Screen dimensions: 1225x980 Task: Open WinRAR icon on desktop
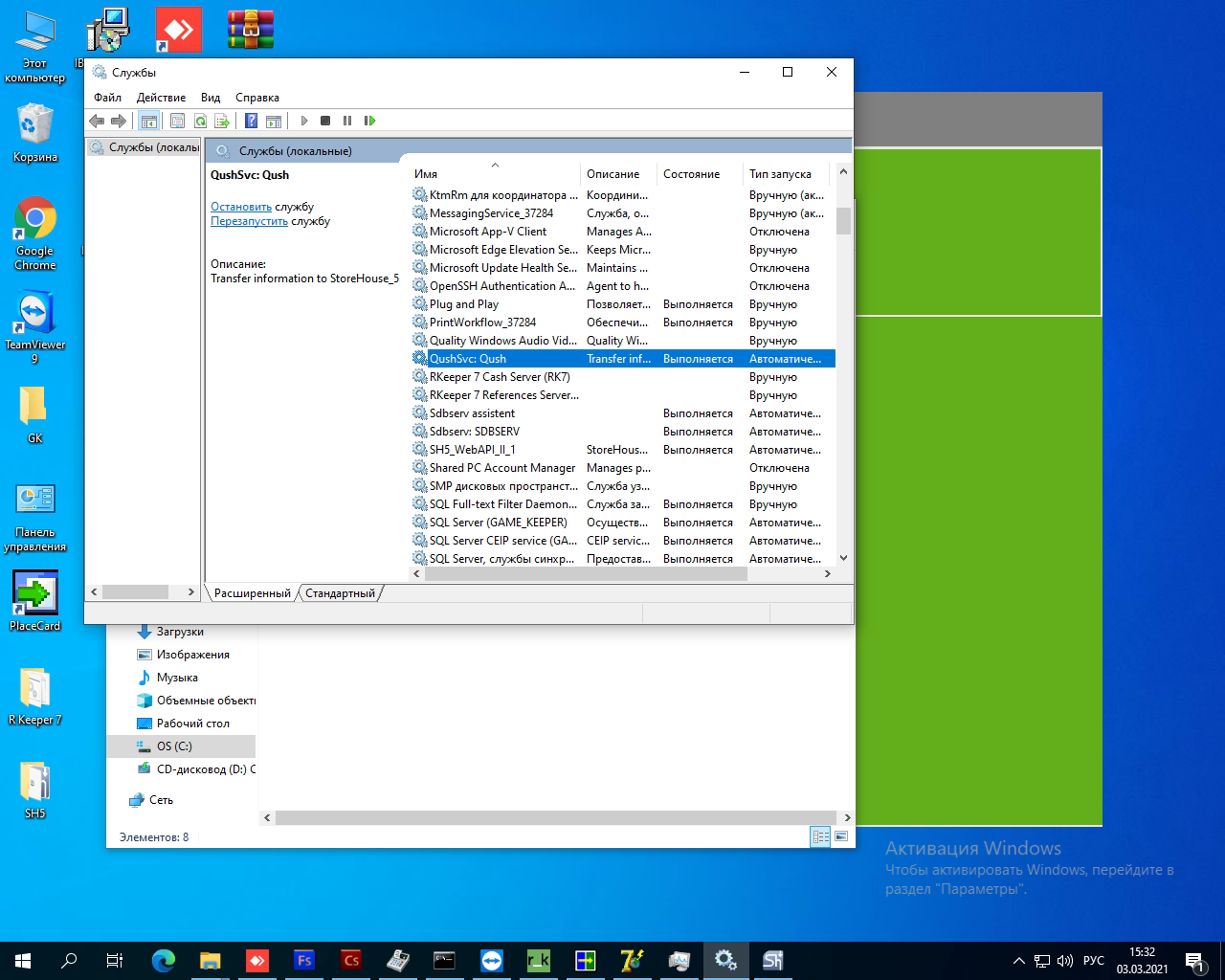251,30
